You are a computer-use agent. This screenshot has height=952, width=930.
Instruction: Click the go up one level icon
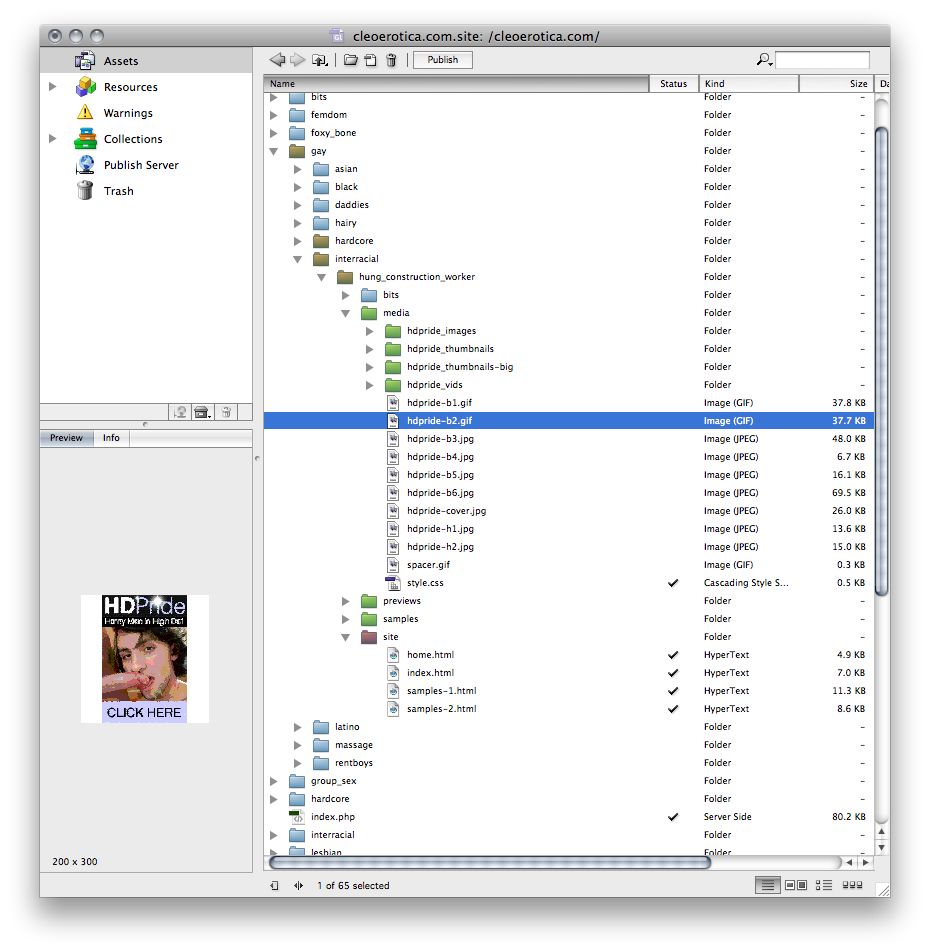(x=319, y=60)
